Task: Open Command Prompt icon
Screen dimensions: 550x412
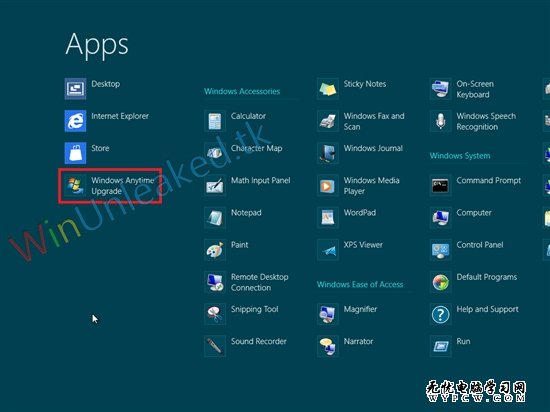Action: (441, 185)
